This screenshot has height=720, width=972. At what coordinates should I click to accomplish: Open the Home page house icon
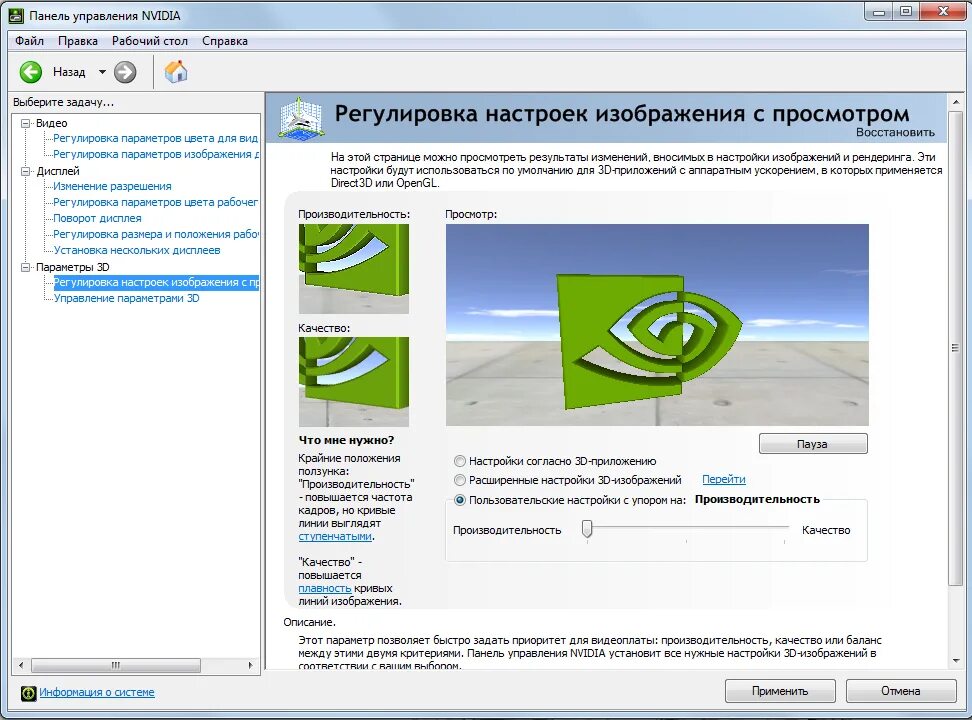click(x=176, y=71)
